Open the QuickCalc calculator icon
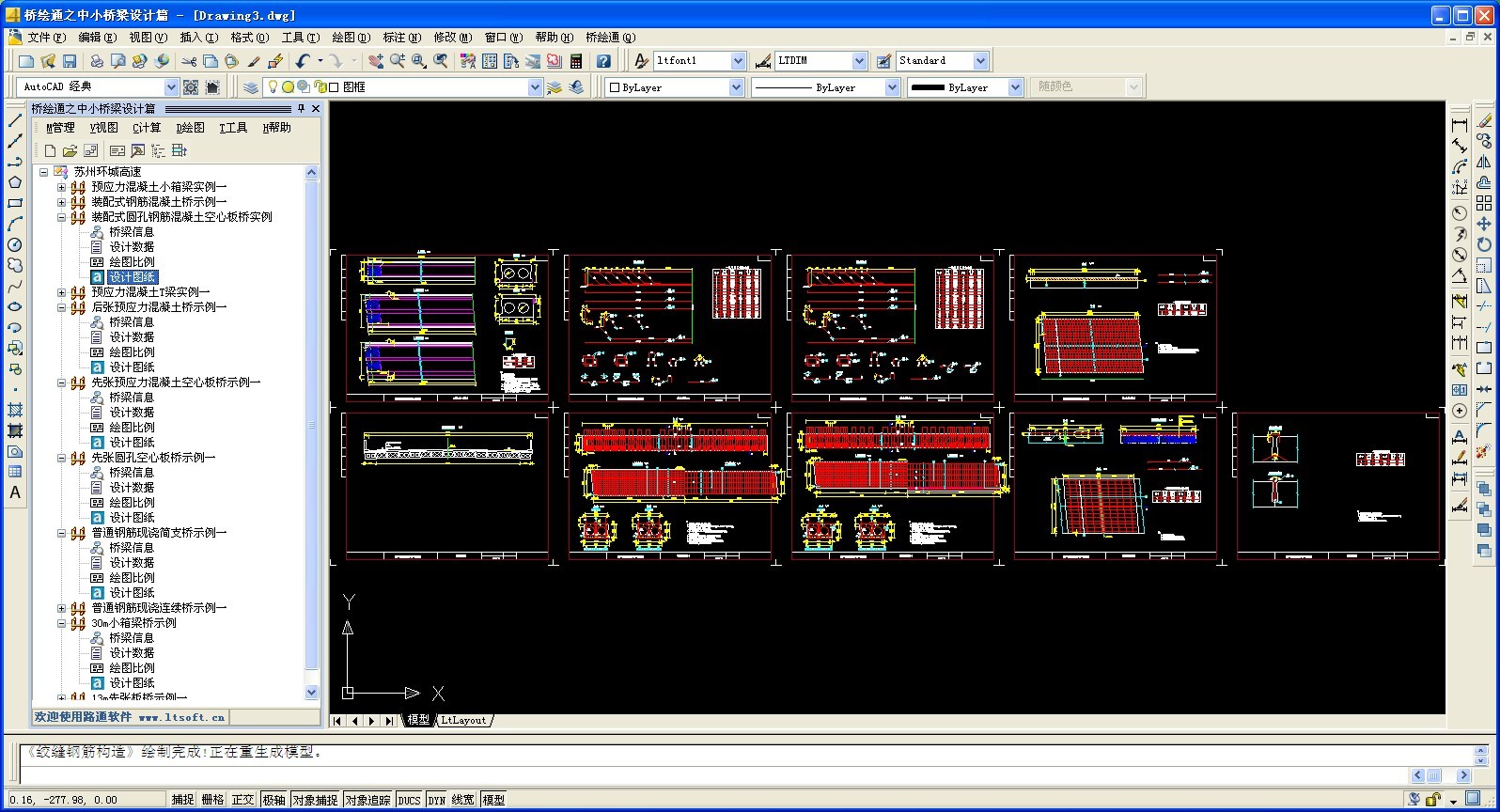 pos(576,61)
